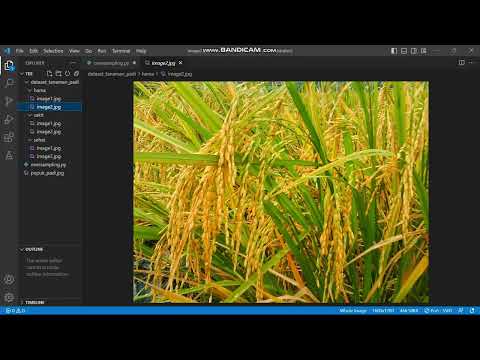The width and height of the screenshot is (480, 360).
Task: Click dataset_tanaman_padi in the breadcrumb
Action: 112,74
